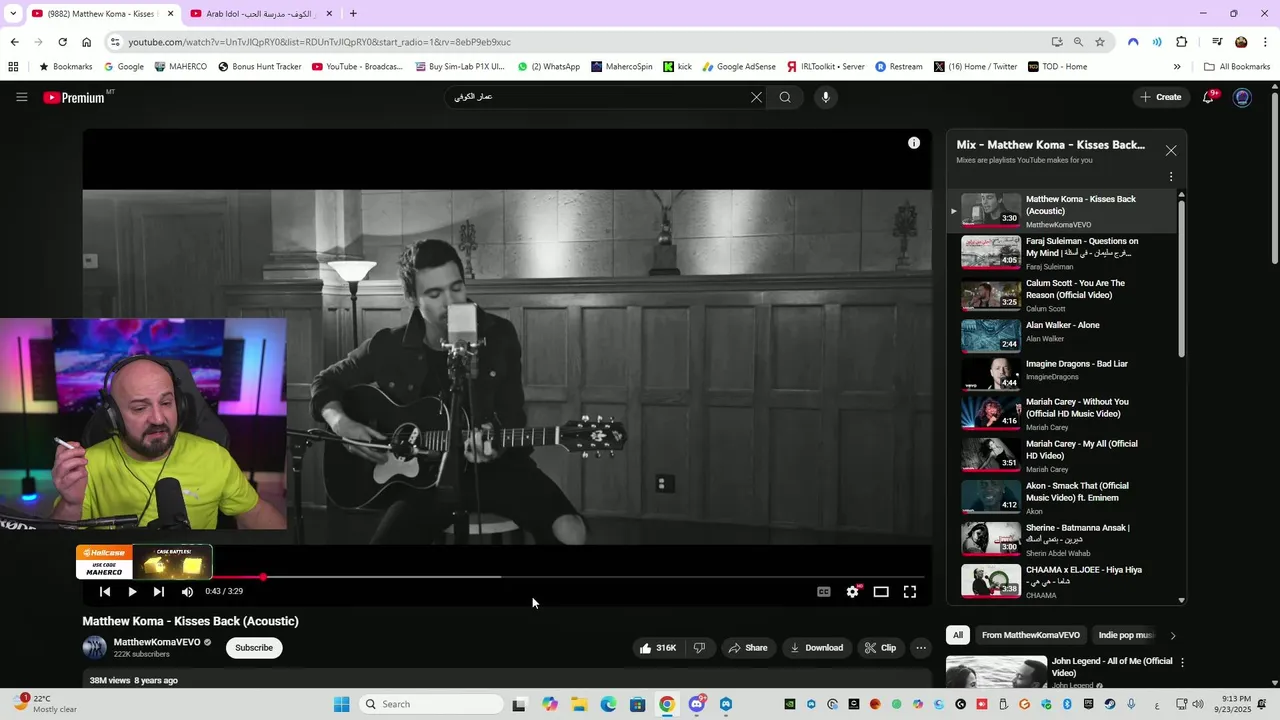Show more filter chips with arrow

[1173, 635]
